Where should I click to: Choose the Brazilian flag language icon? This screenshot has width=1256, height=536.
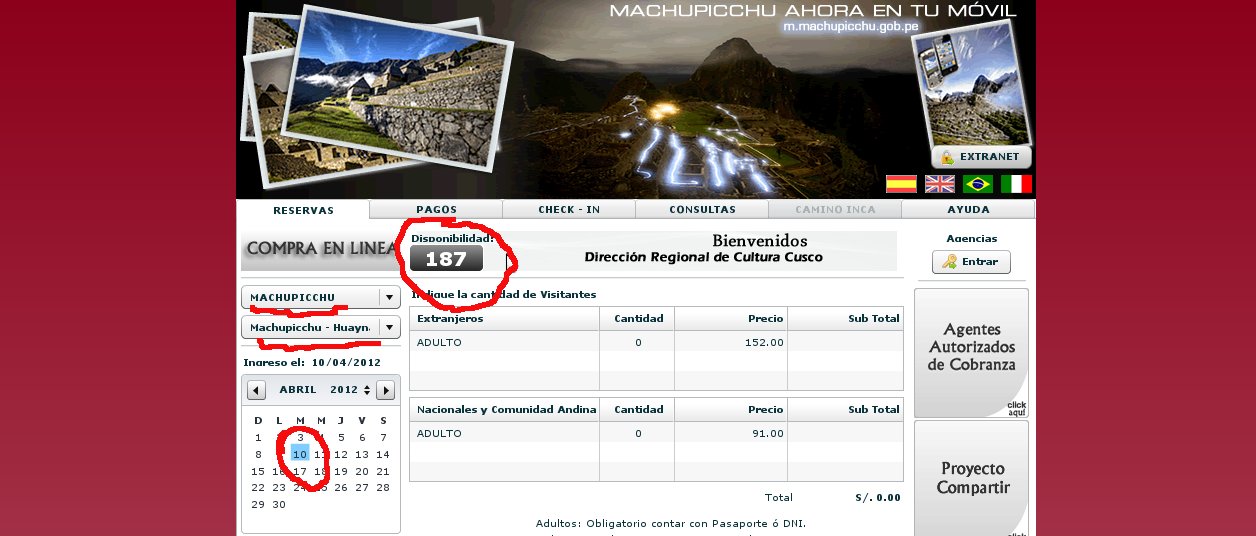978,184
